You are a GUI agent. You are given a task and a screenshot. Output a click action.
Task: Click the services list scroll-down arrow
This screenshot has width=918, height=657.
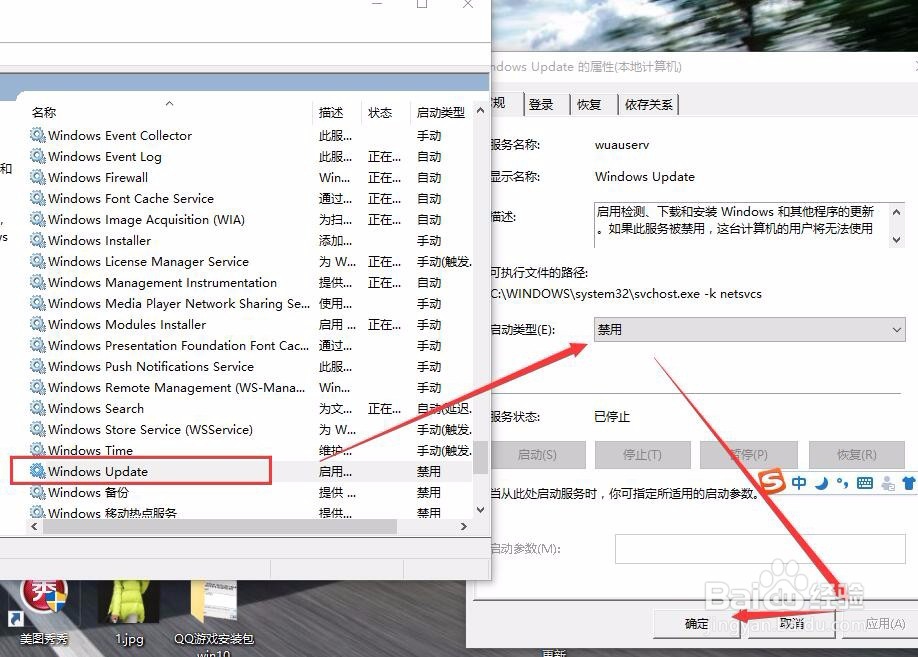[480, 510]
